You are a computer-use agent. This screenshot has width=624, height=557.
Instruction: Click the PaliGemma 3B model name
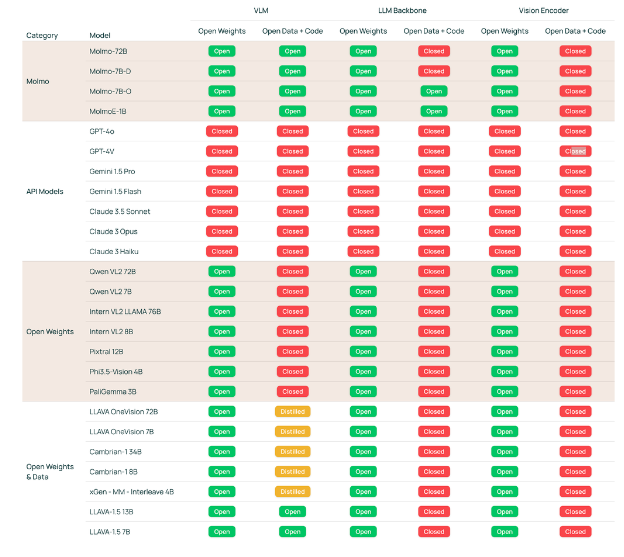click(x=113, y=391)
